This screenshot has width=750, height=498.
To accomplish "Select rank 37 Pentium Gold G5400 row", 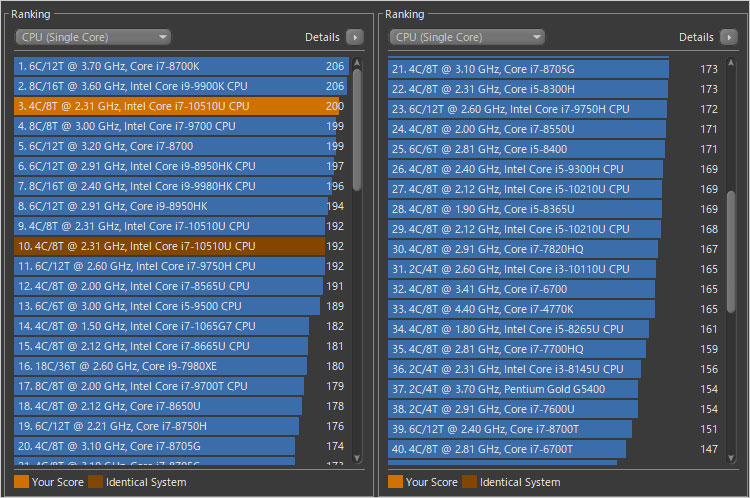I will coord(512,389).
